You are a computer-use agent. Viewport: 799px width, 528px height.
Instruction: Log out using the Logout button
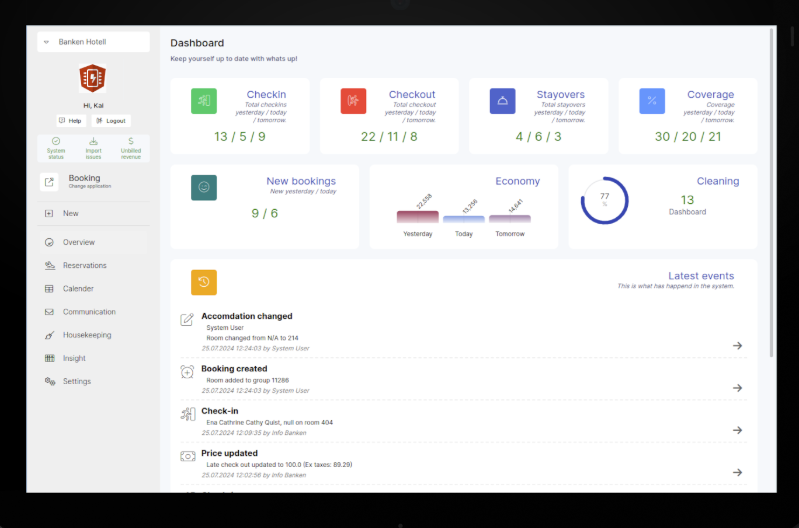[111, 121]
